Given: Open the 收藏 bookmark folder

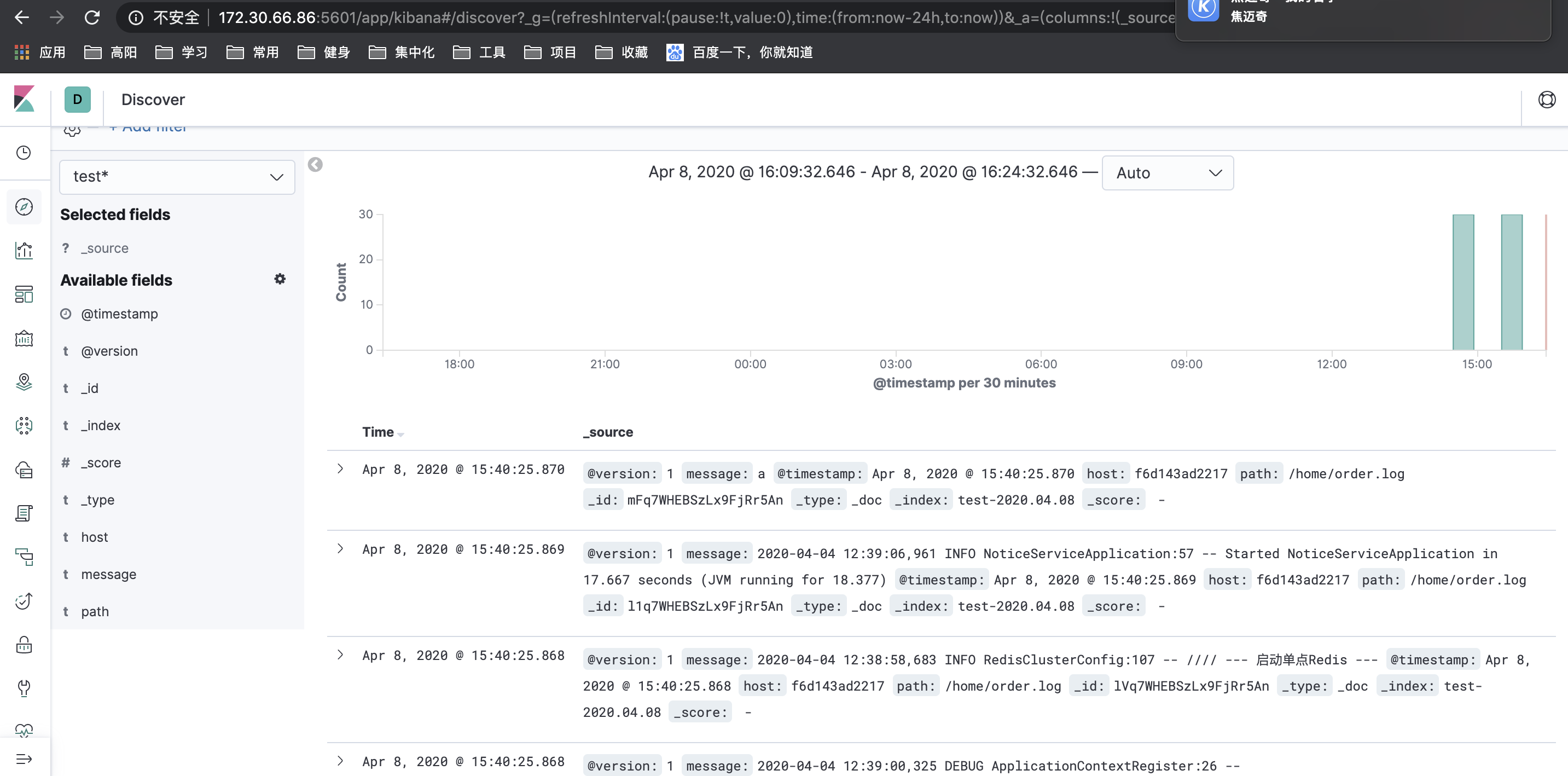Looking at the screenshot, I should [622, 53].
